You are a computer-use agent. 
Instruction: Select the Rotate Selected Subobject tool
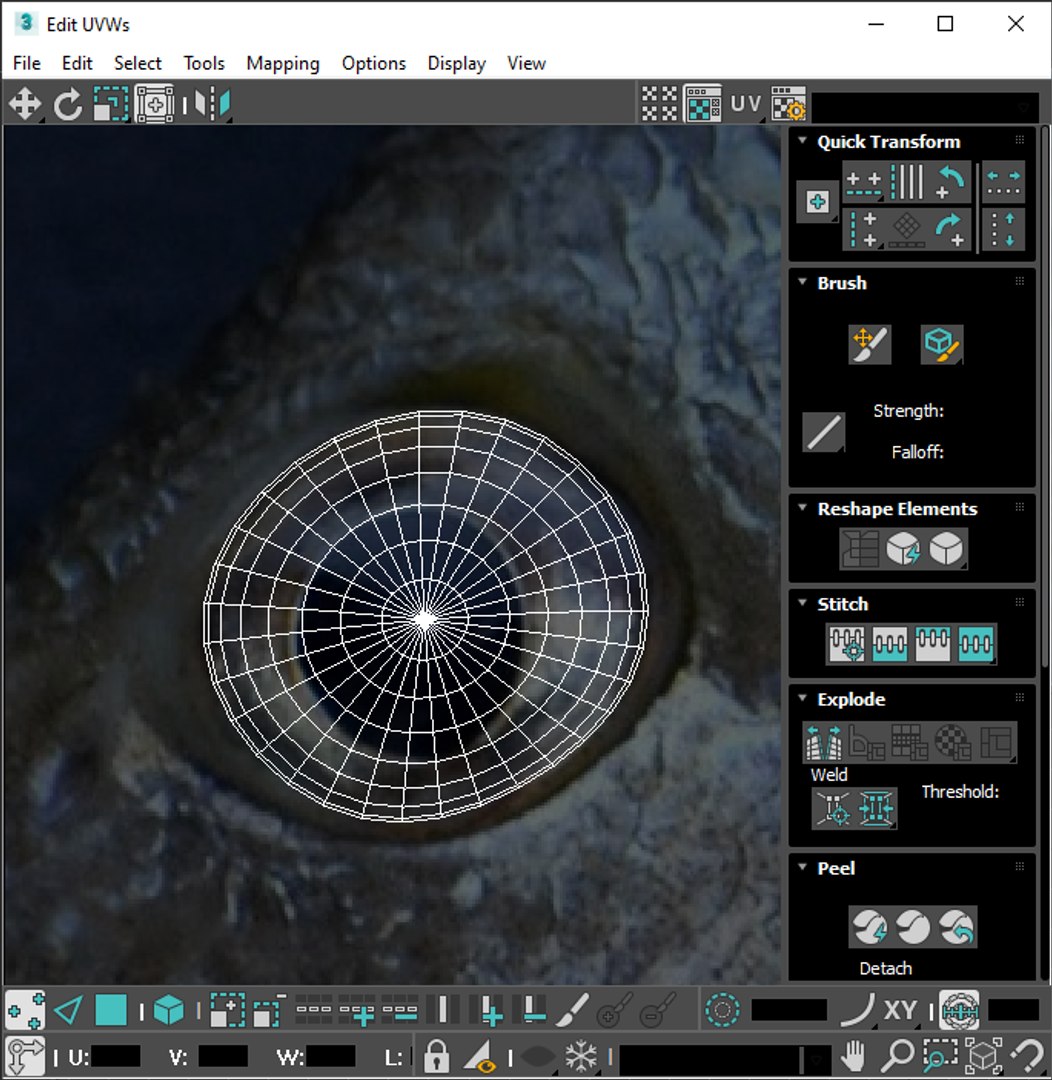coord(68,105)
